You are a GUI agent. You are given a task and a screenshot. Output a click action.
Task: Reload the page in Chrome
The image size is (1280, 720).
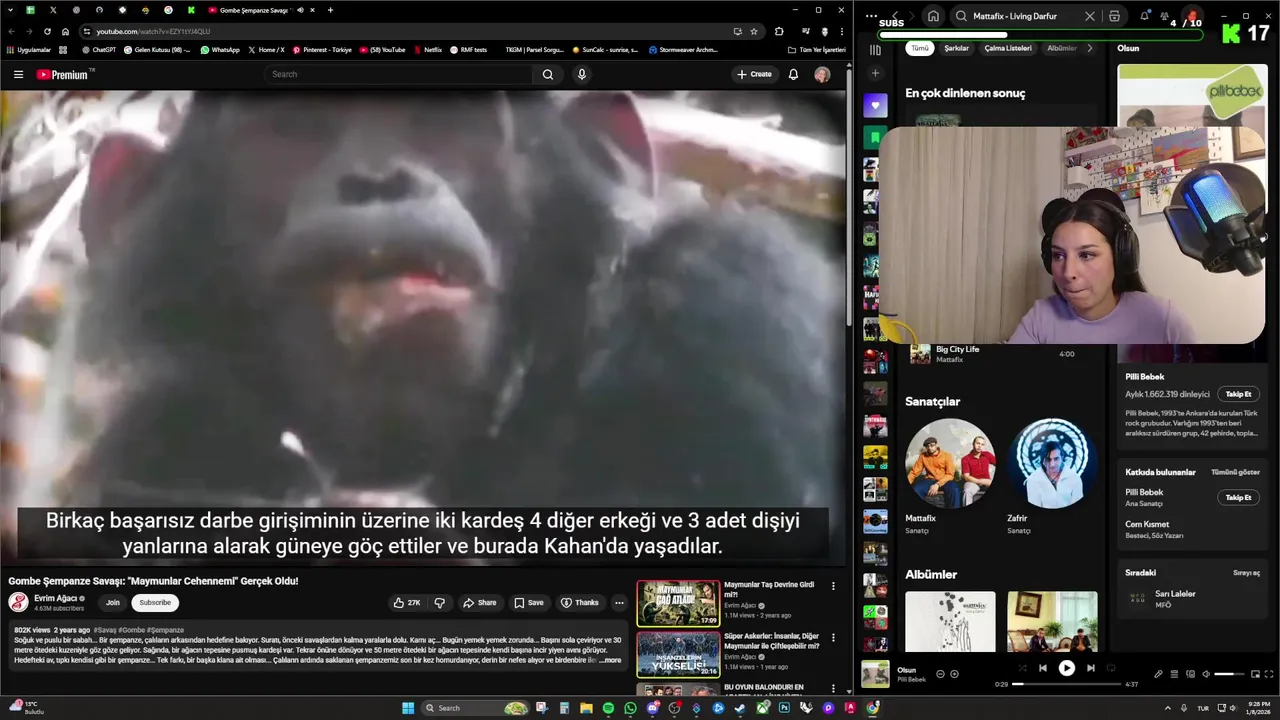[x=47, y=31]
